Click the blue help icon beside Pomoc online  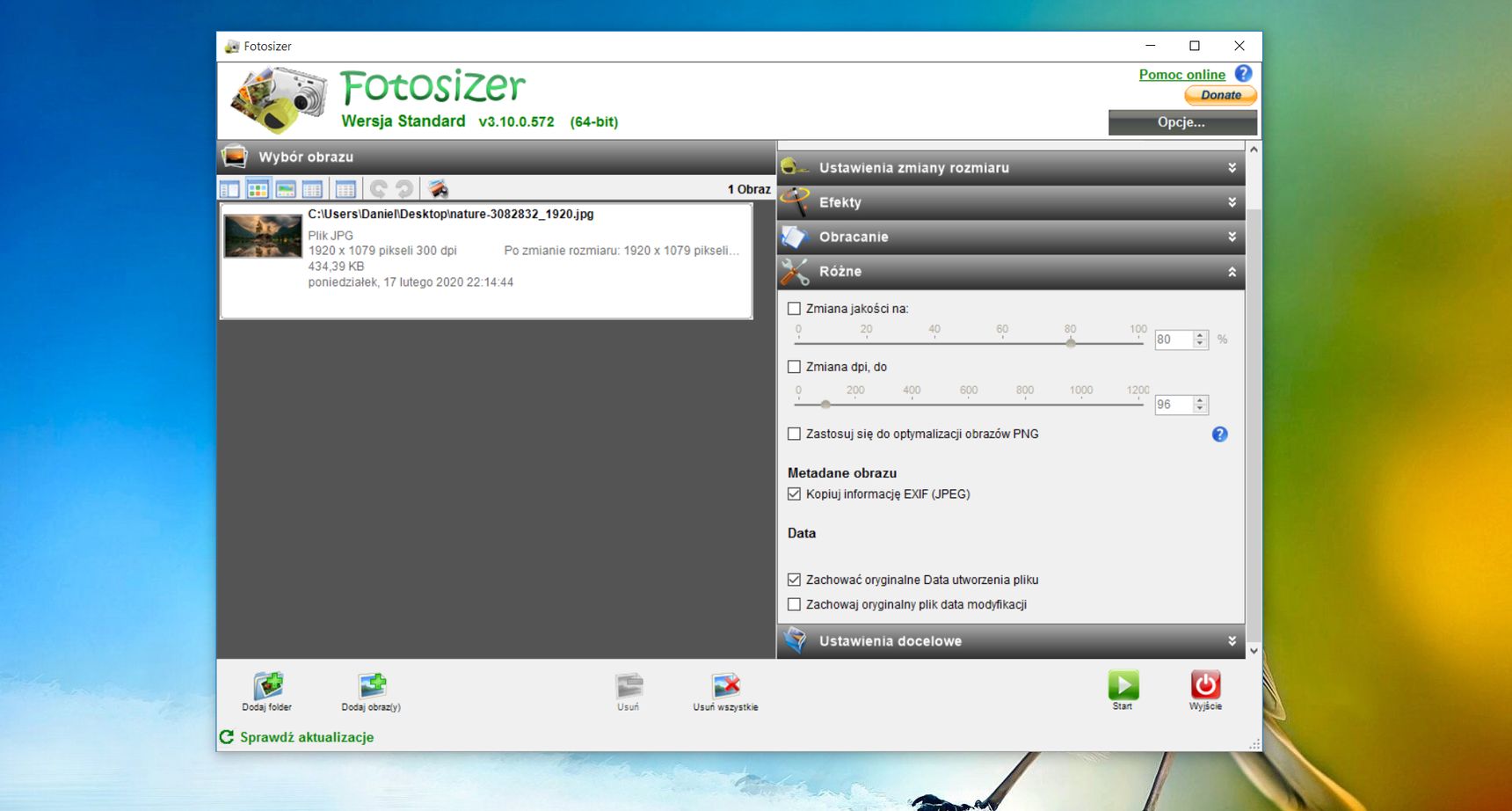tap(1243, 74)
